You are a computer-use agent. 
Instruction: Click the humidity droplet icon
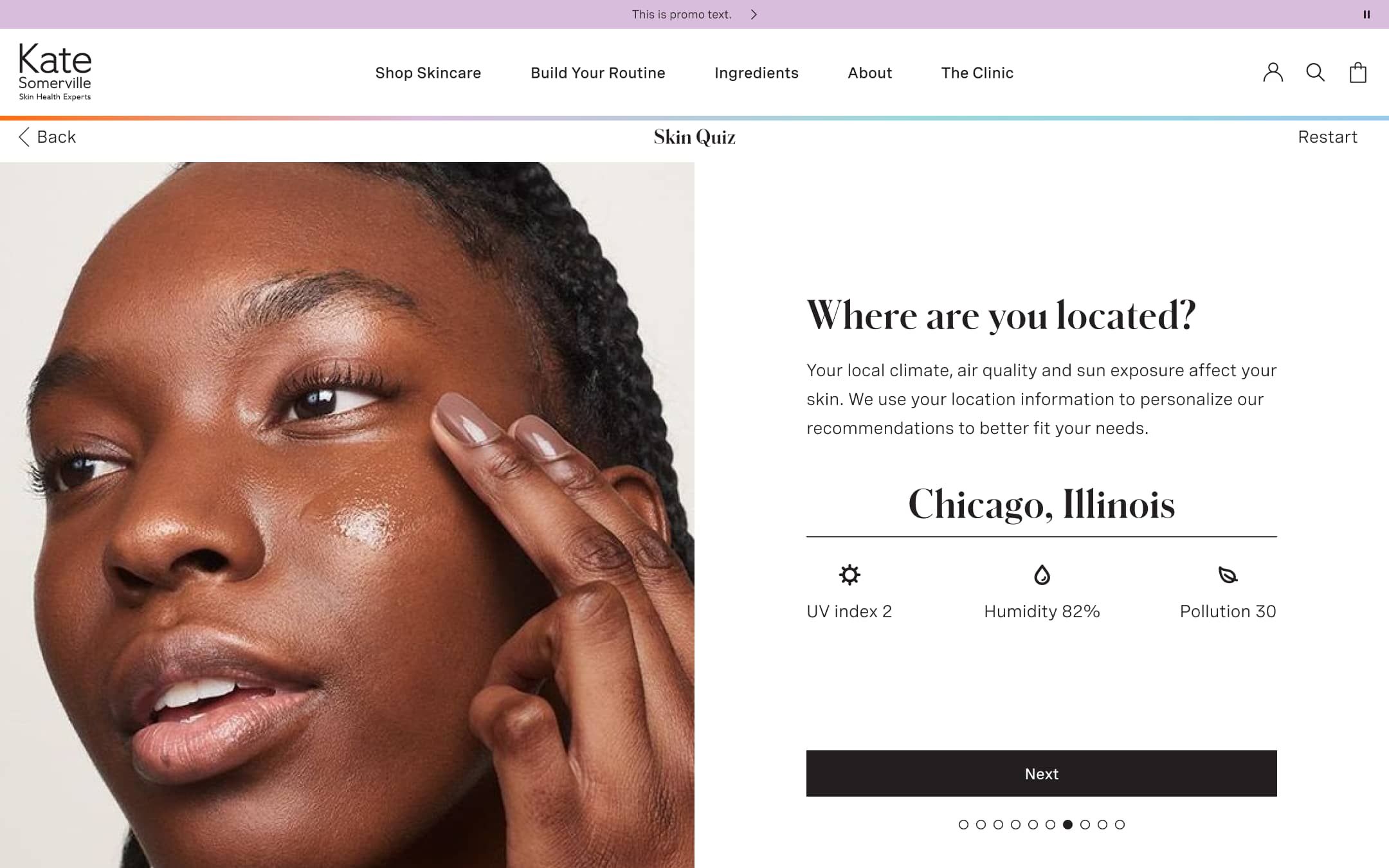tap(1042, 575)
